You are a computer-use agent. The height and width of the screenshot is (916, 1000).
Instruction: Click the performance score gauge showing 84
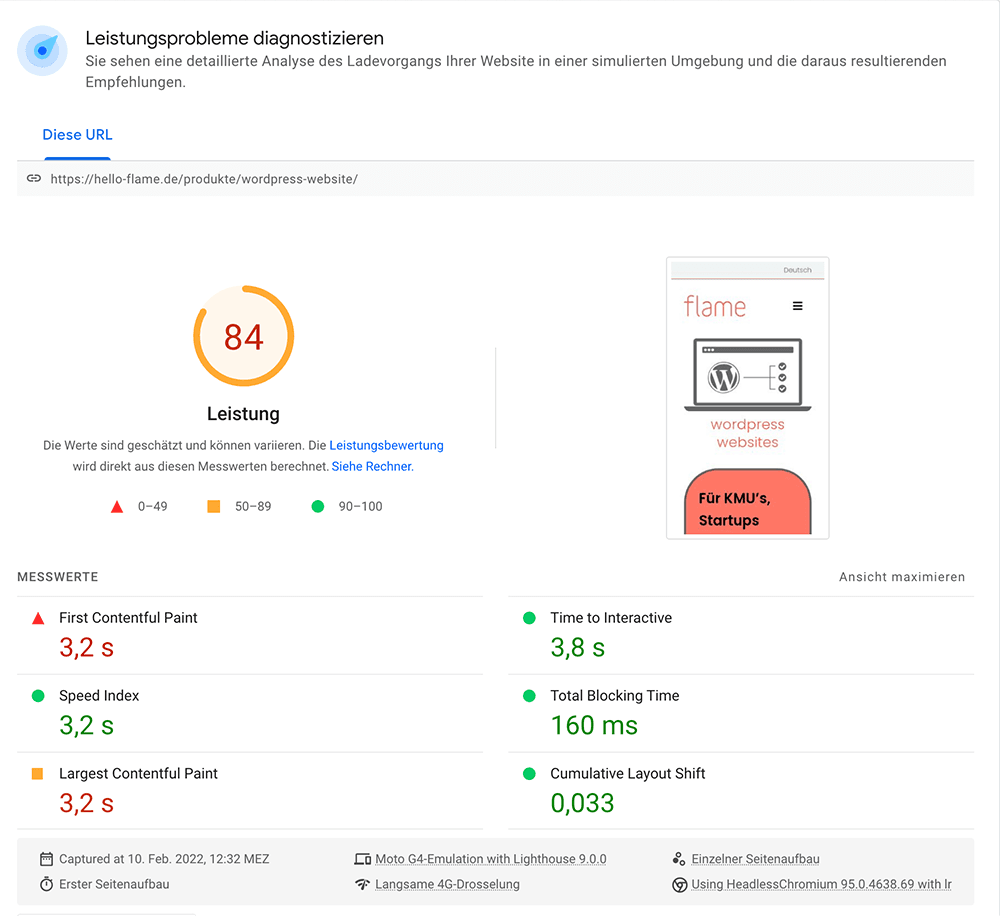(x=244, y=336)
